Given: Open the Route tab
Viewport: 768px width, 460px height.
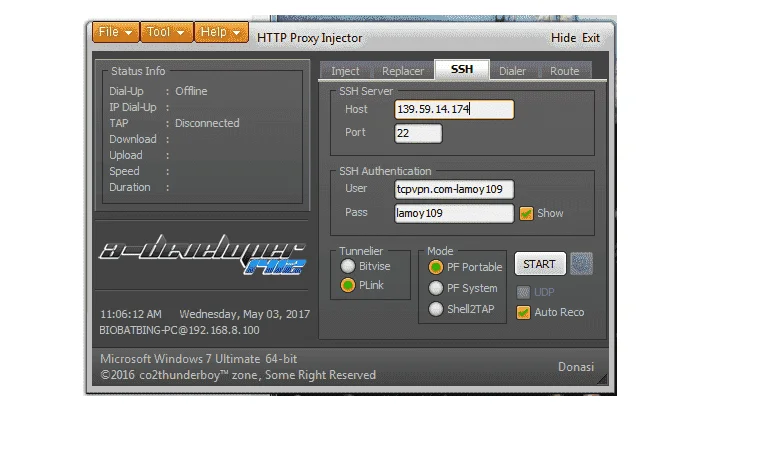Looking at the screenshot, I should point(564,71).
